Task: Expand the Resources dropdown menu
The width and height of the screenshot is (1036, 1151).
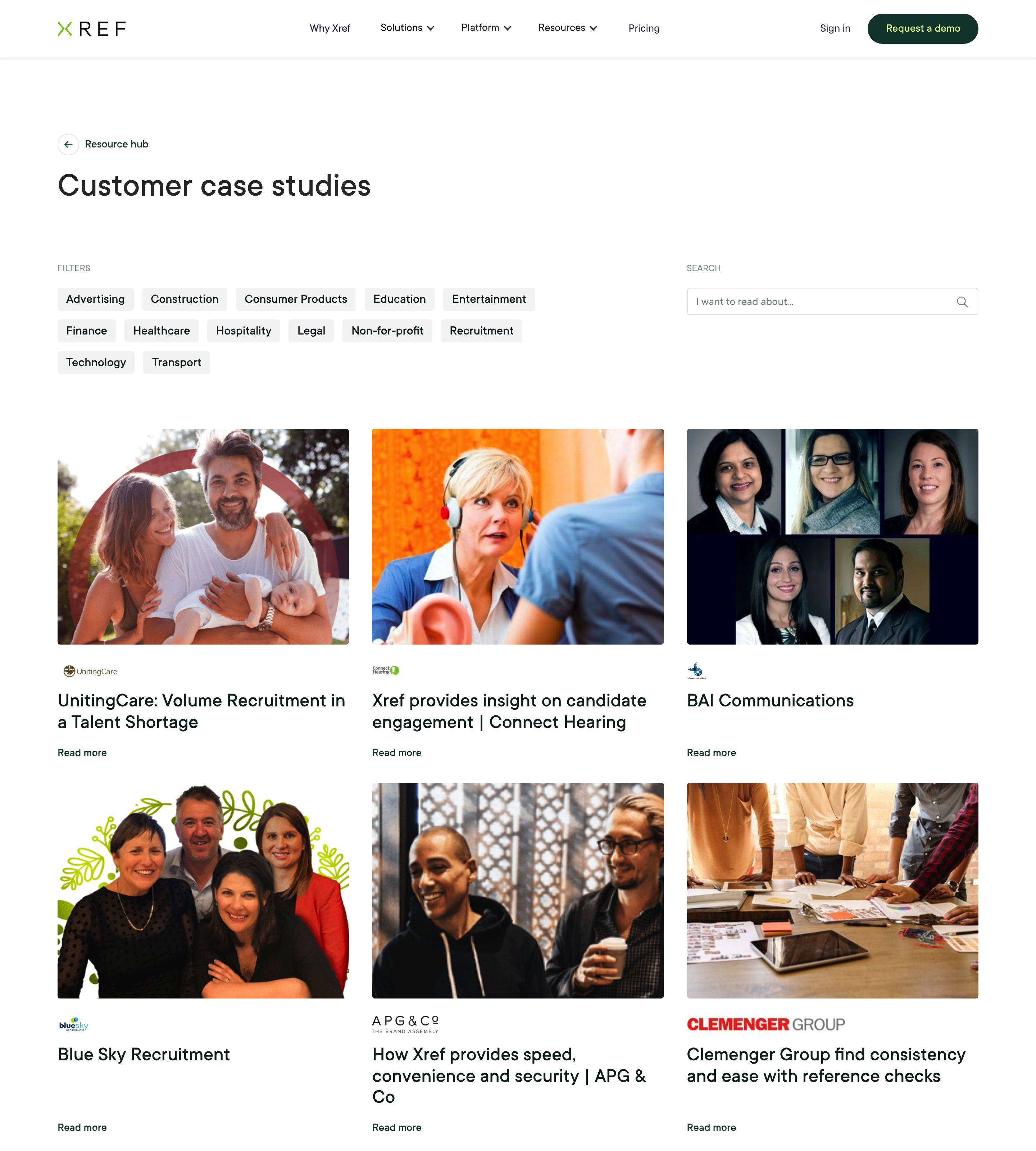Action: pyautogui.click(x=568, y=28)
